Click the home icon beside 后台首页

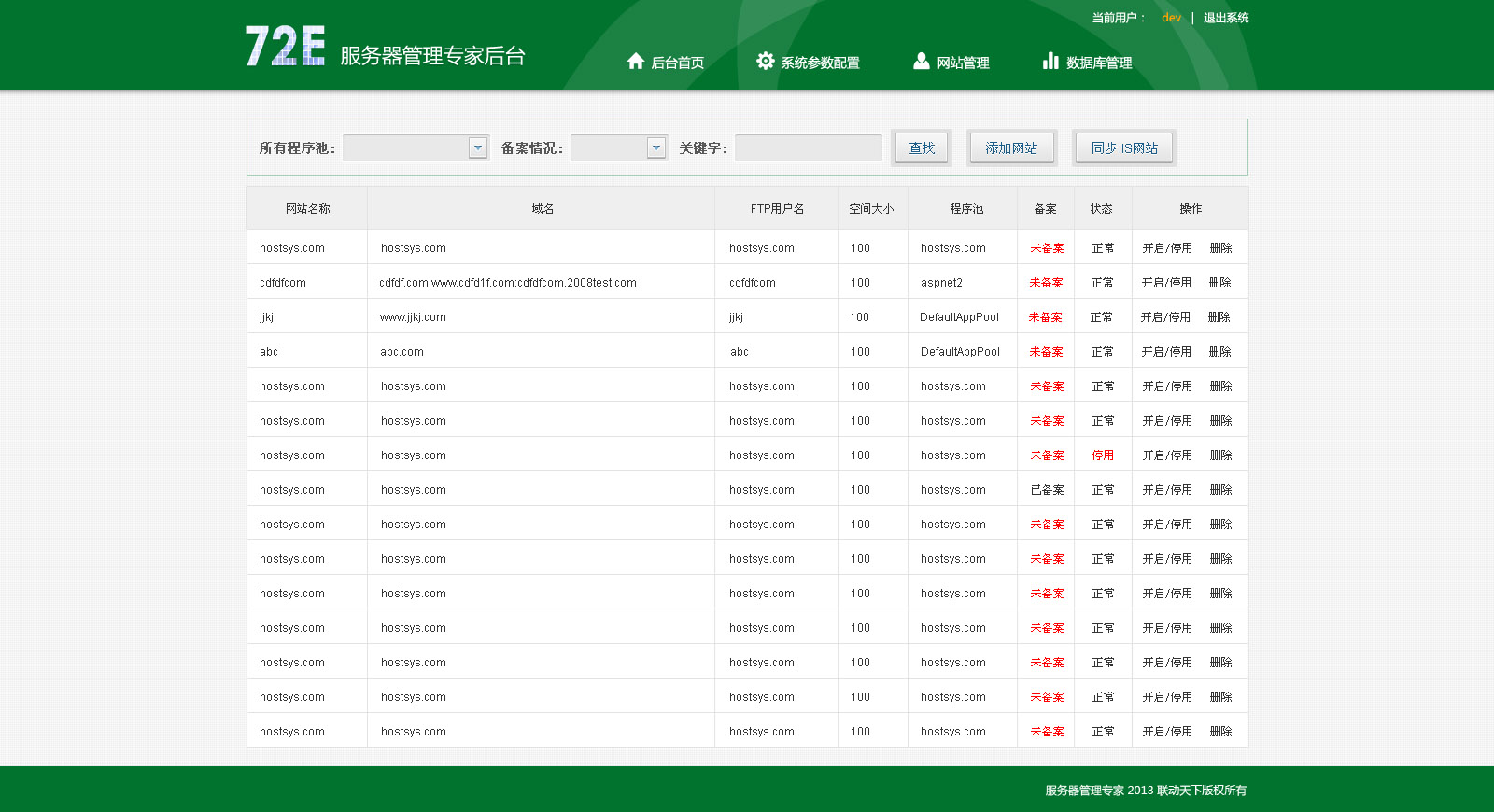pos(636,61)
